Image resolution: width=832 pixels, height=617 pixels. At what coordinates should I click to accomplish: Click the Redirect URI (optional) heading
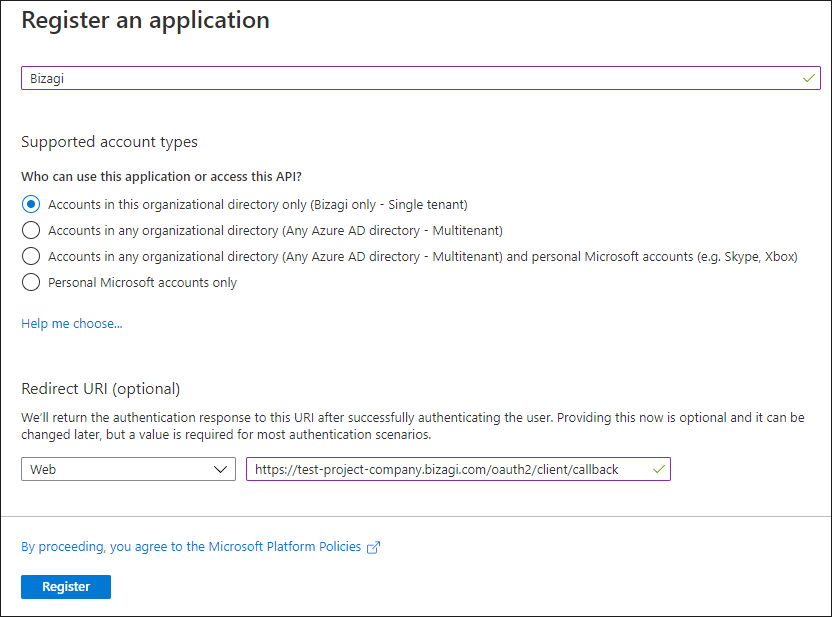tap(101, 389)
